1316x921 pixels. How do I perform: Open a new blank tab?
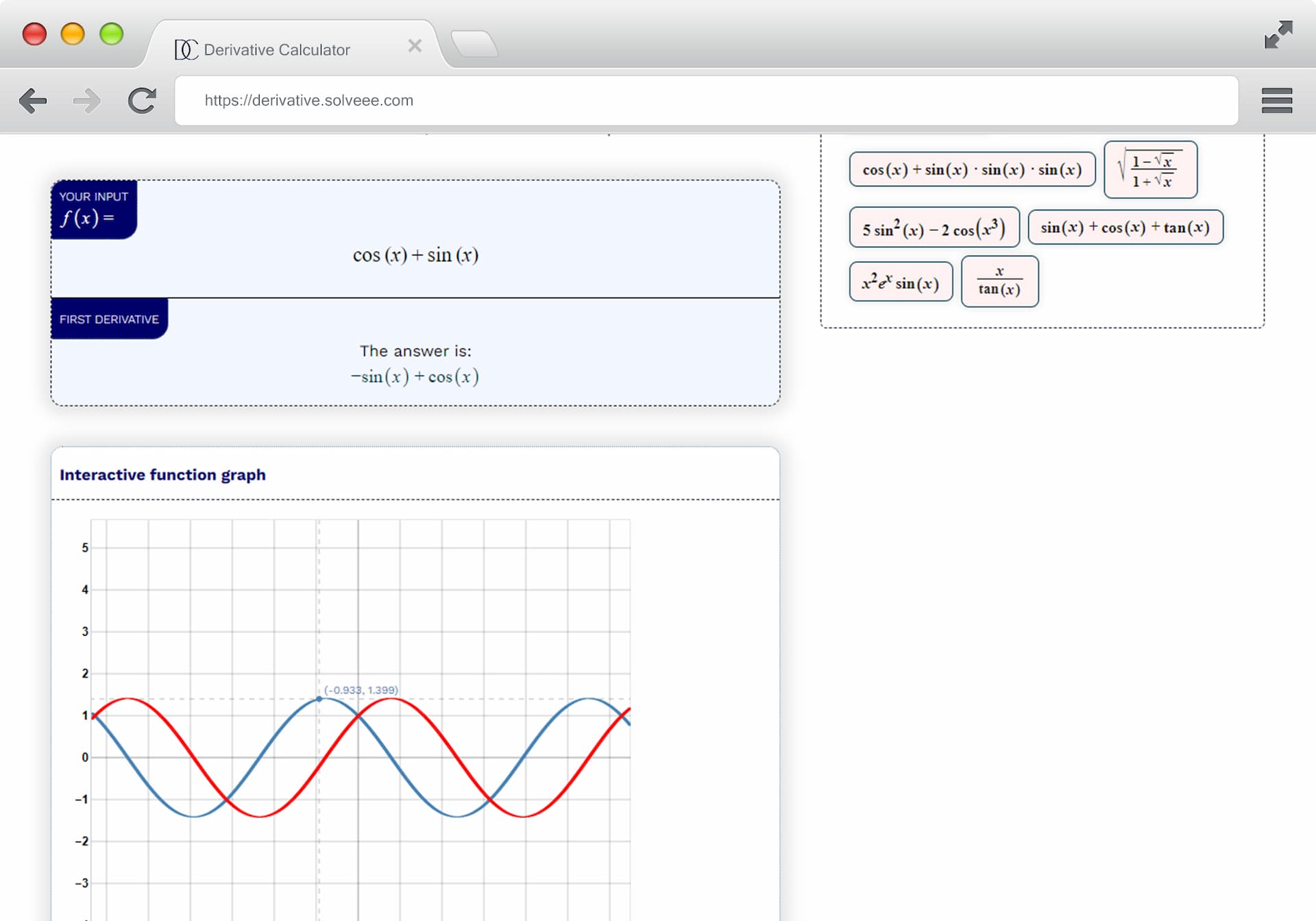(x=474, y=45)
